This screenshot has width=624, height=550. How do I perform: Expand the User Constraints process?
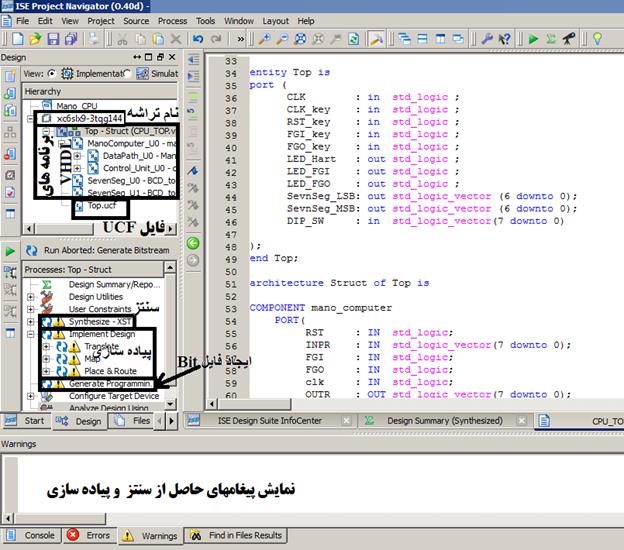coord(31,309)
